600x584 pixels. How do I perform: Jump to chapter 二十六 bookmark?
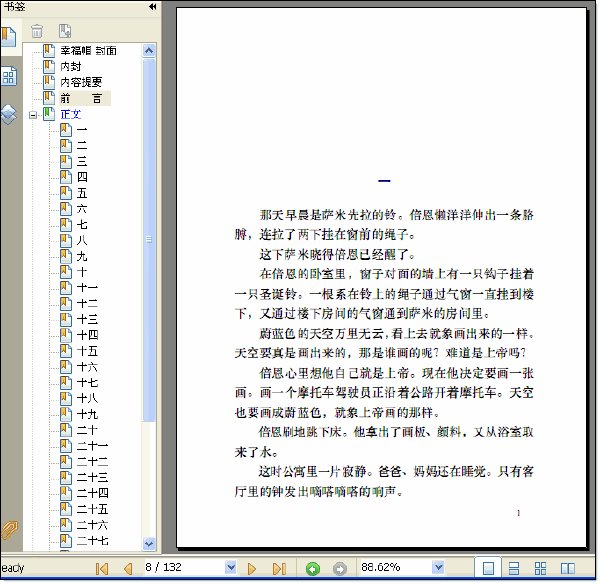click(x=93, y=525)
